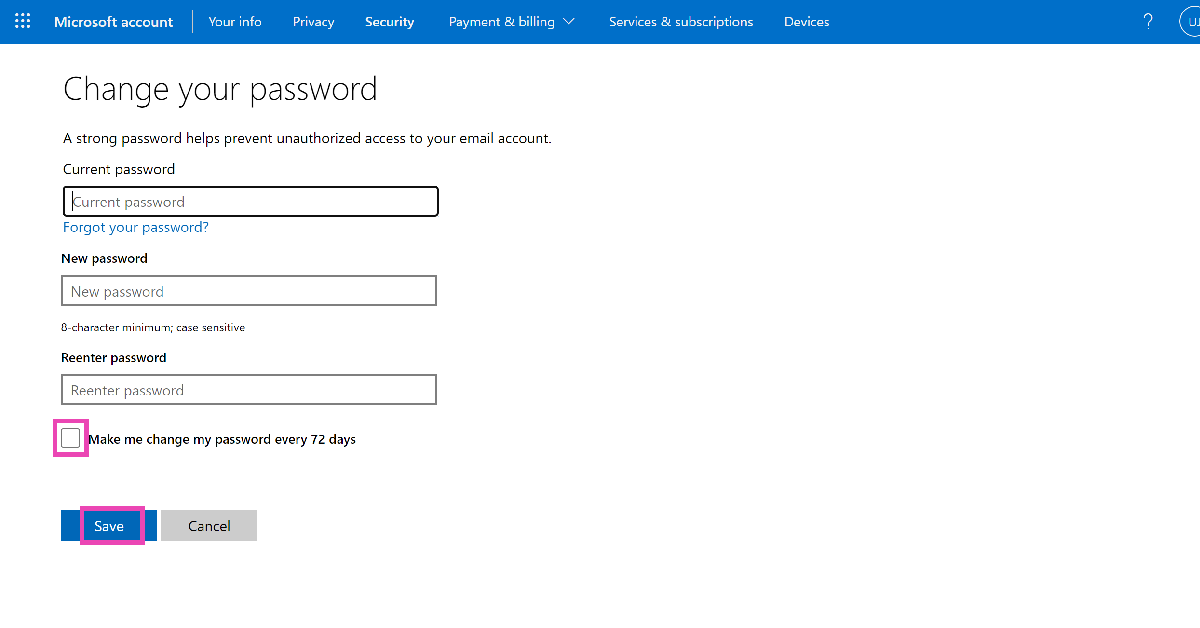Select the Reenter password input box

point(249,390)
